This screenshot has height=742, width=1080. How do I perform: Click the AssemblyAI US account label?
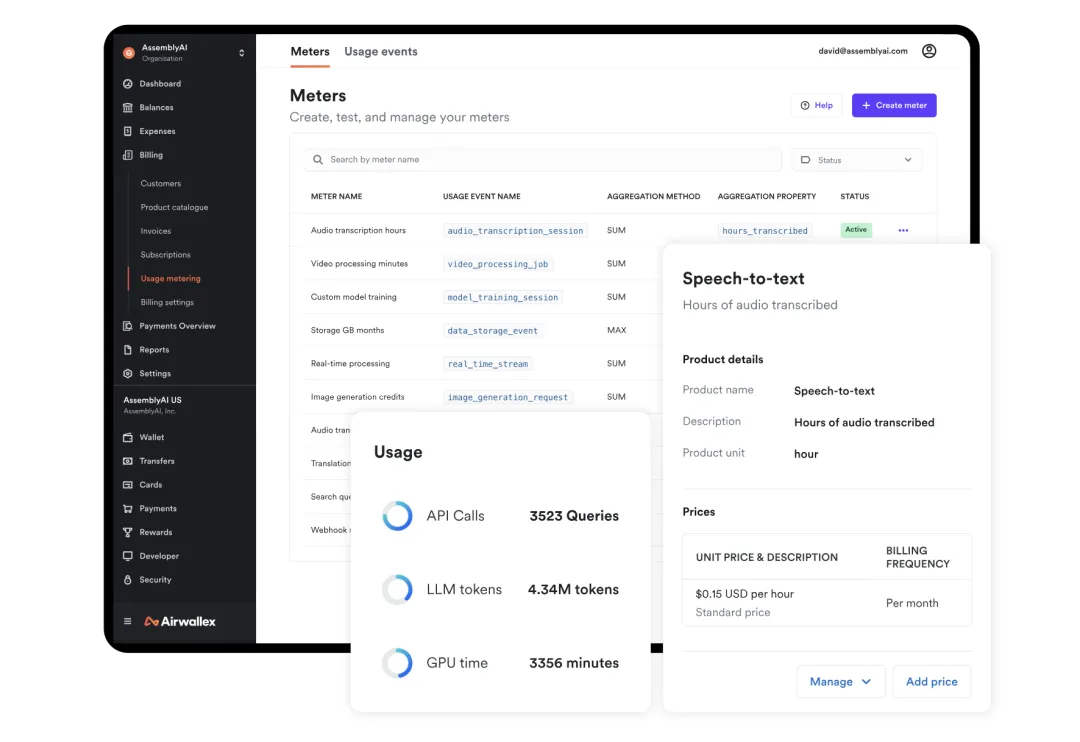[x=152, y=400]
